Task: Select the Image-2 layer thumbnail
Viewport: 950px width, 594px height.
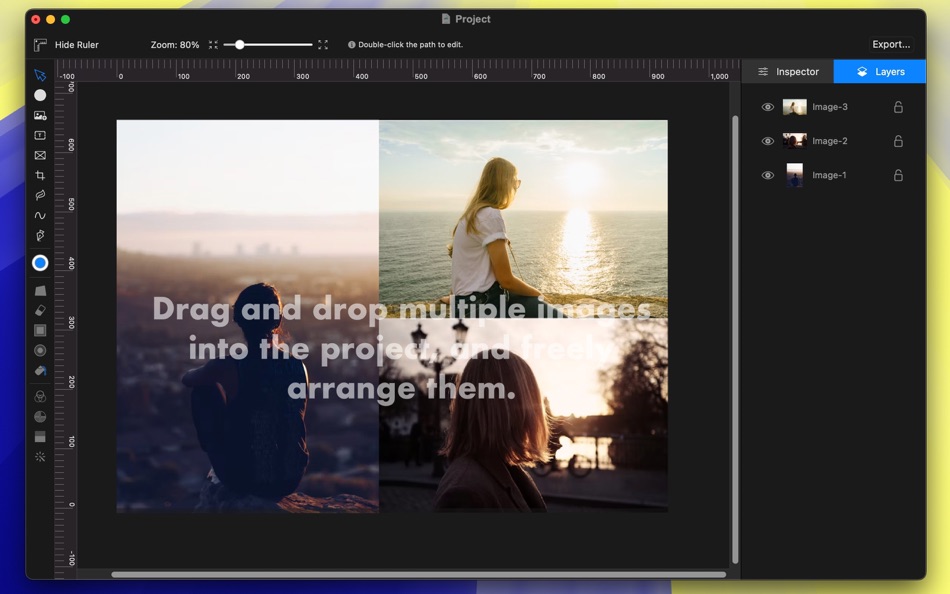Action: (x=795, y=141)
